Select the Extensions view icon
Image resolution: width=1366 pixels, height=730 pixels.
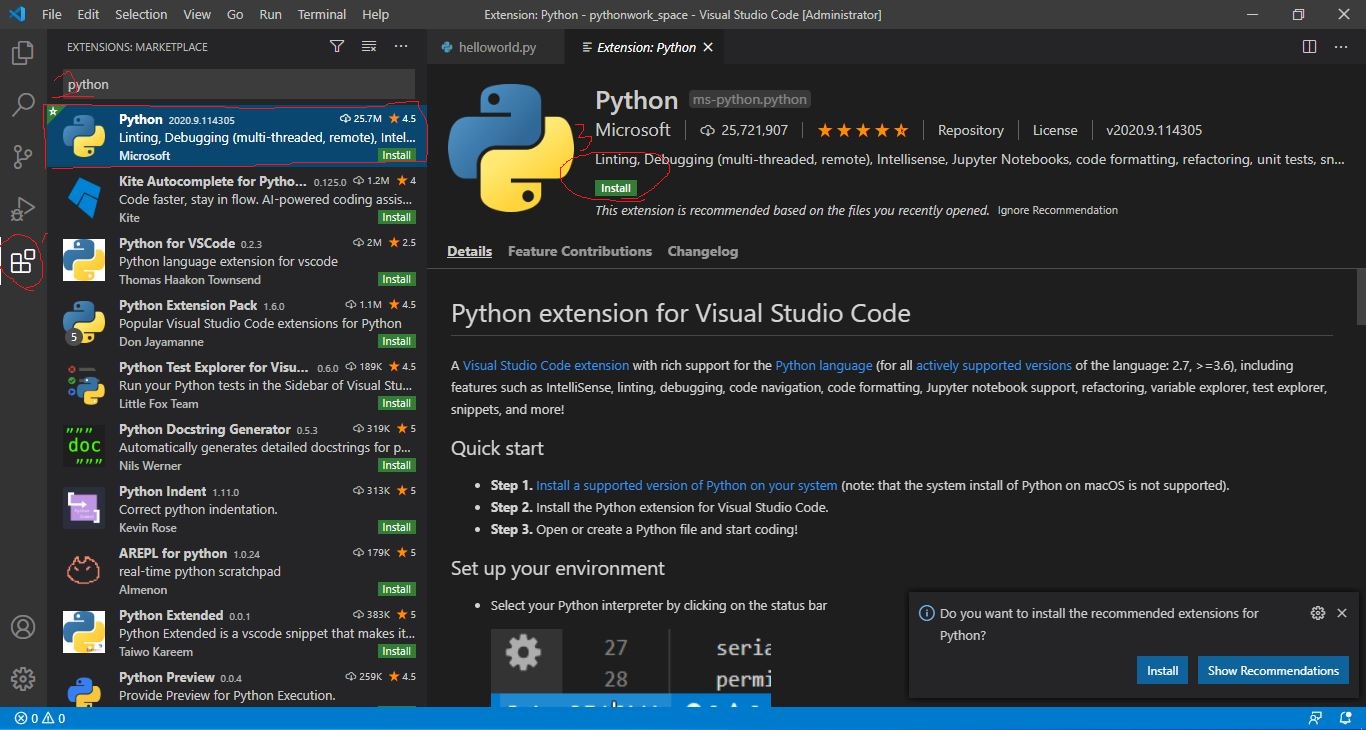[x=23, y=262]
